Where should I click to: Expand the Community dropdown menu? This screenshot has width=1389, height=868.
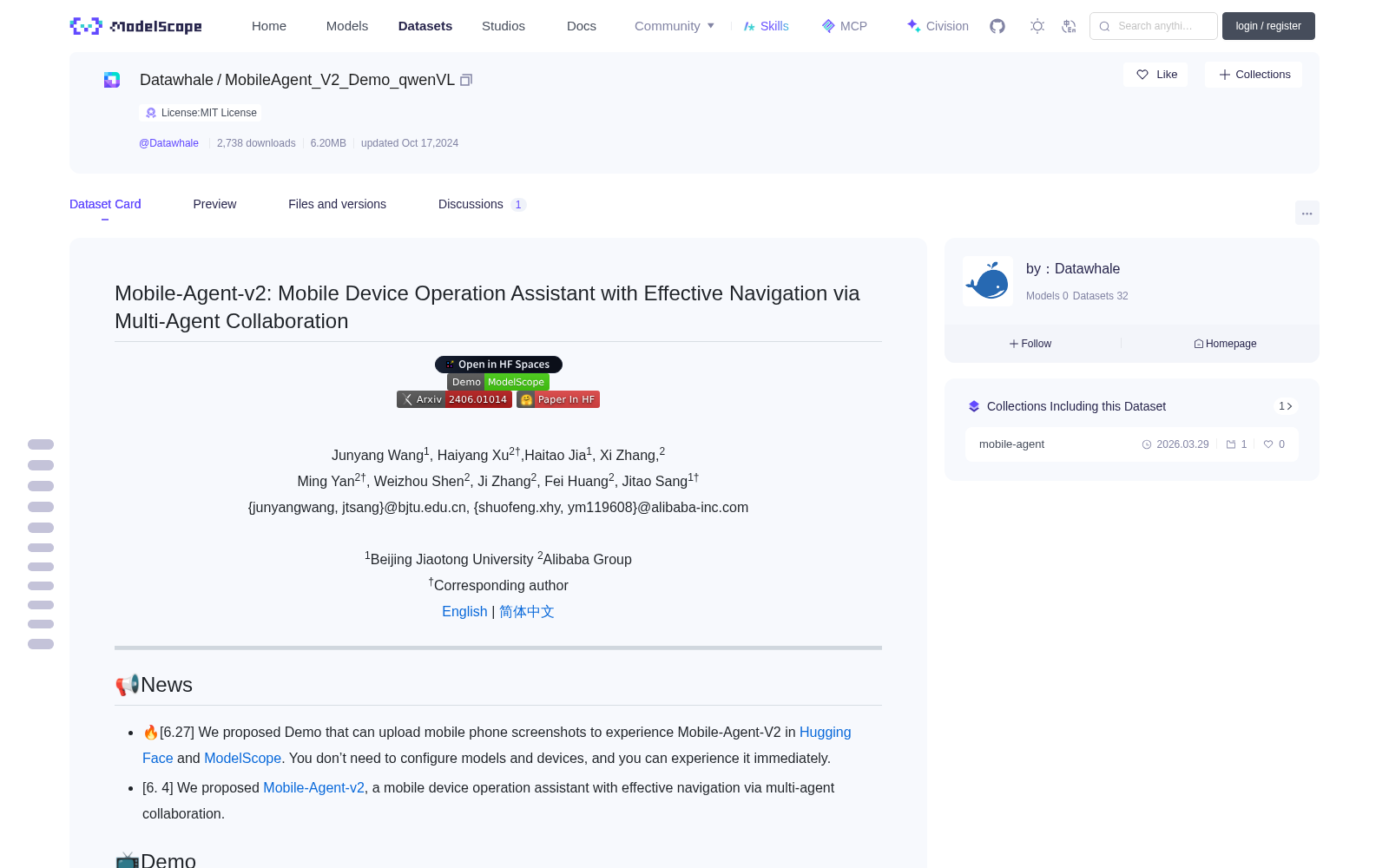pos(675,26)
